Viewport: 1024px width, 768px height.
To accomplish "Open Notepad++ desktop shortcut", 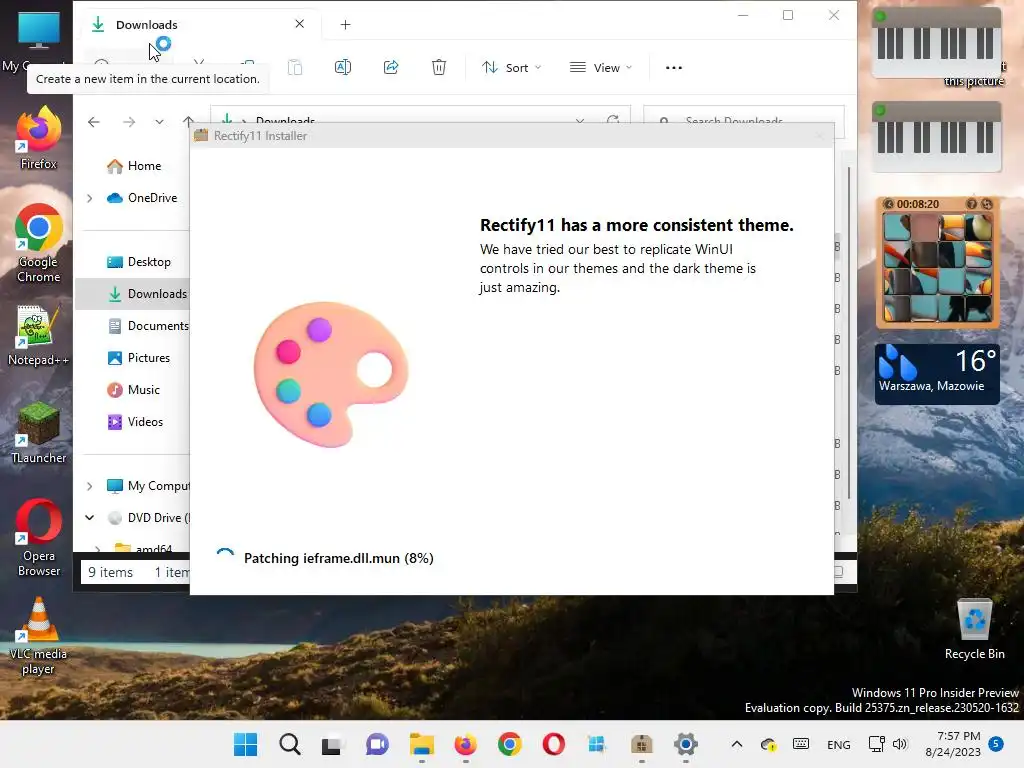I will point(39,336).
